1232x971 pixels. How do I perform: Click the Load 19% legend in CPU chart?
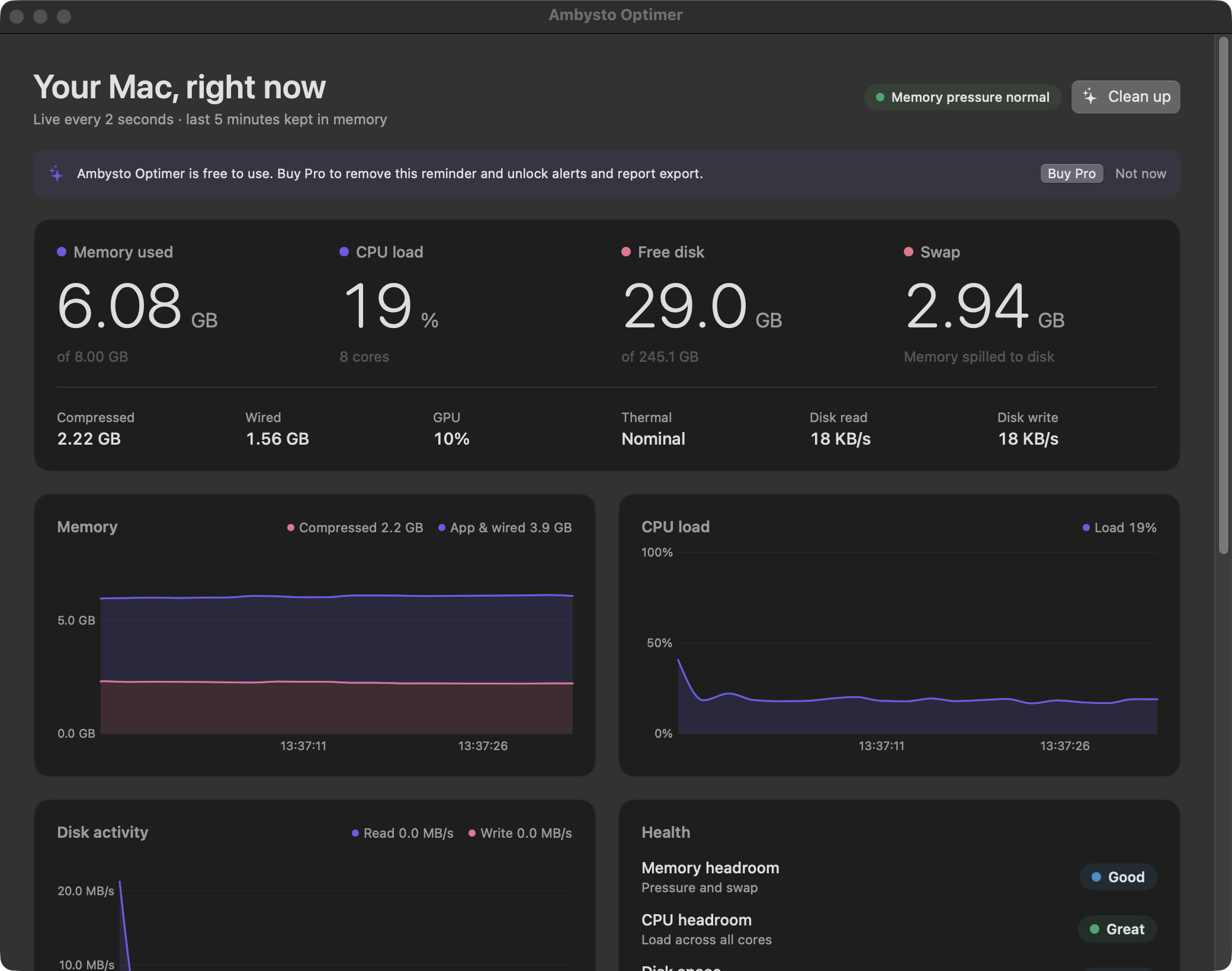[1119, 528]
